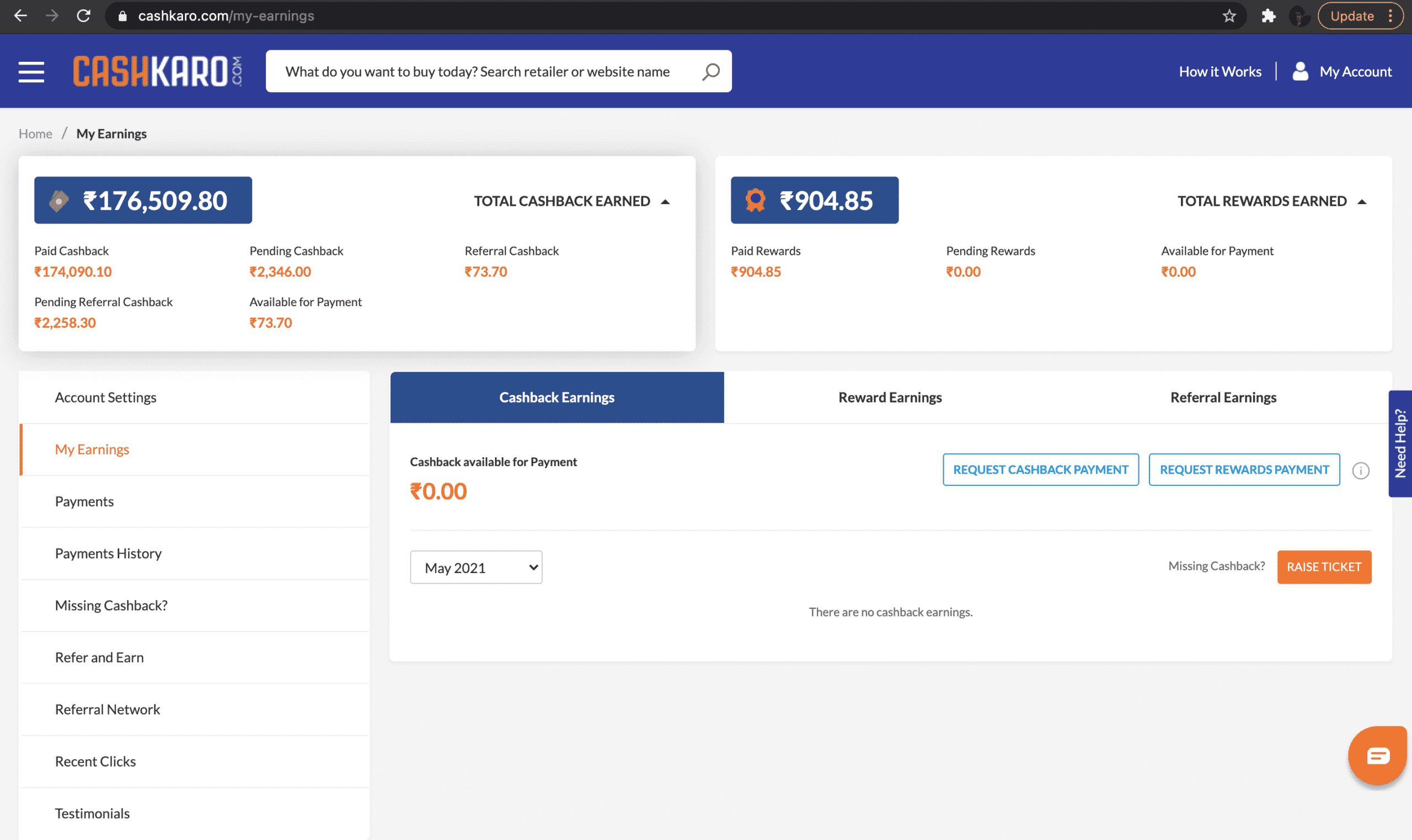Open the May 2021 month dropdown
The image size is (1412, 840).
[x=476, y=567]
